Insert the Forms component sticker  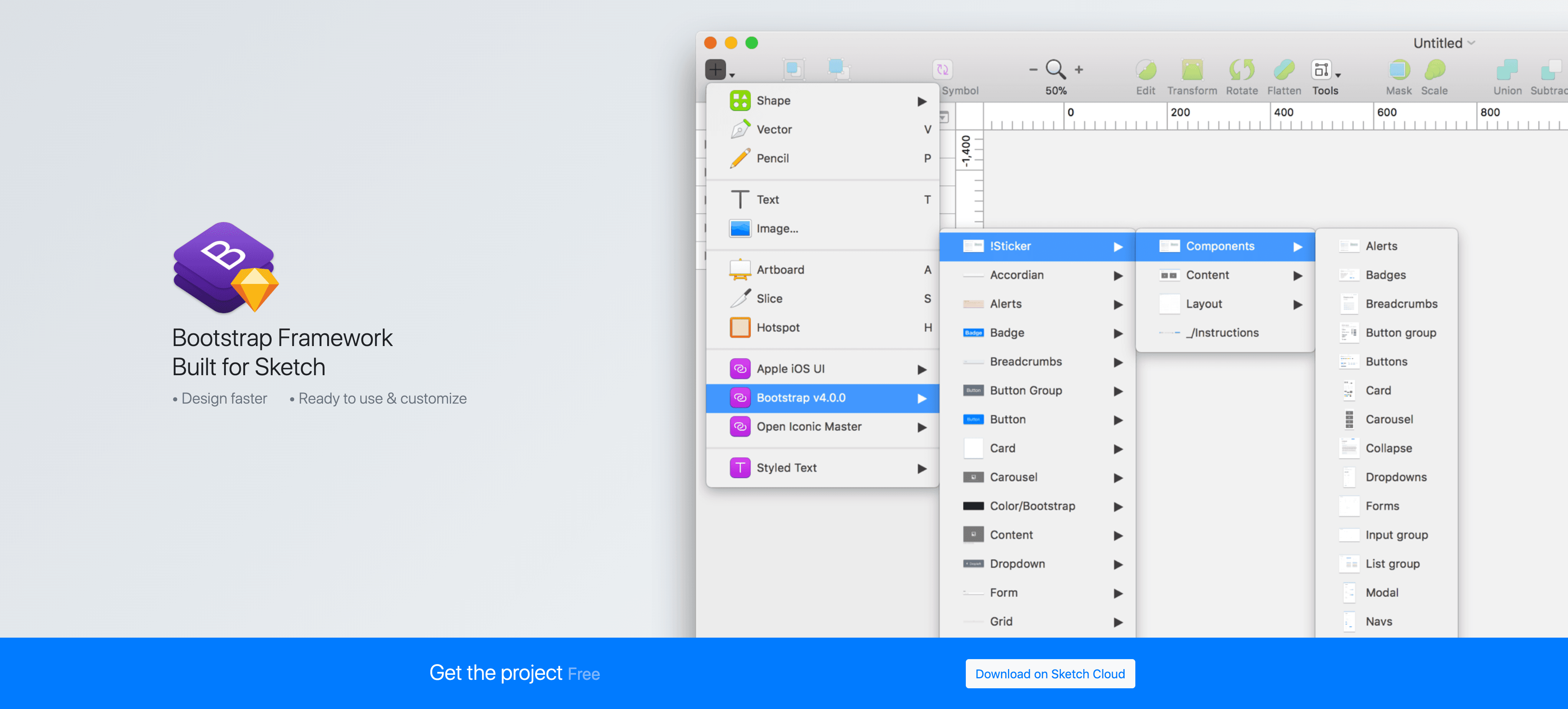pos(1387,506)
